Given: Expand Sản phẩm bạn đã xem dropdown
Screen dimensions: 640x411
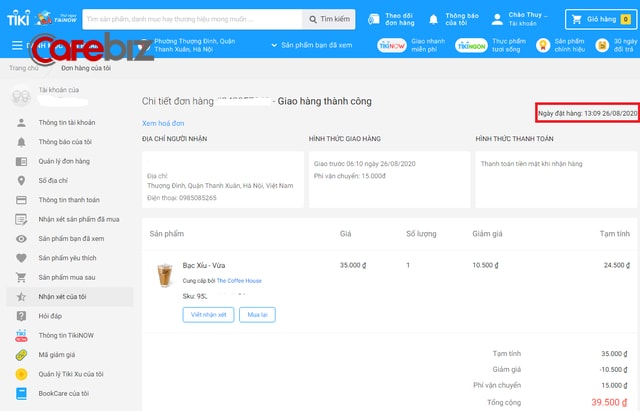Looking at the screenshot, I should [311, 45].
